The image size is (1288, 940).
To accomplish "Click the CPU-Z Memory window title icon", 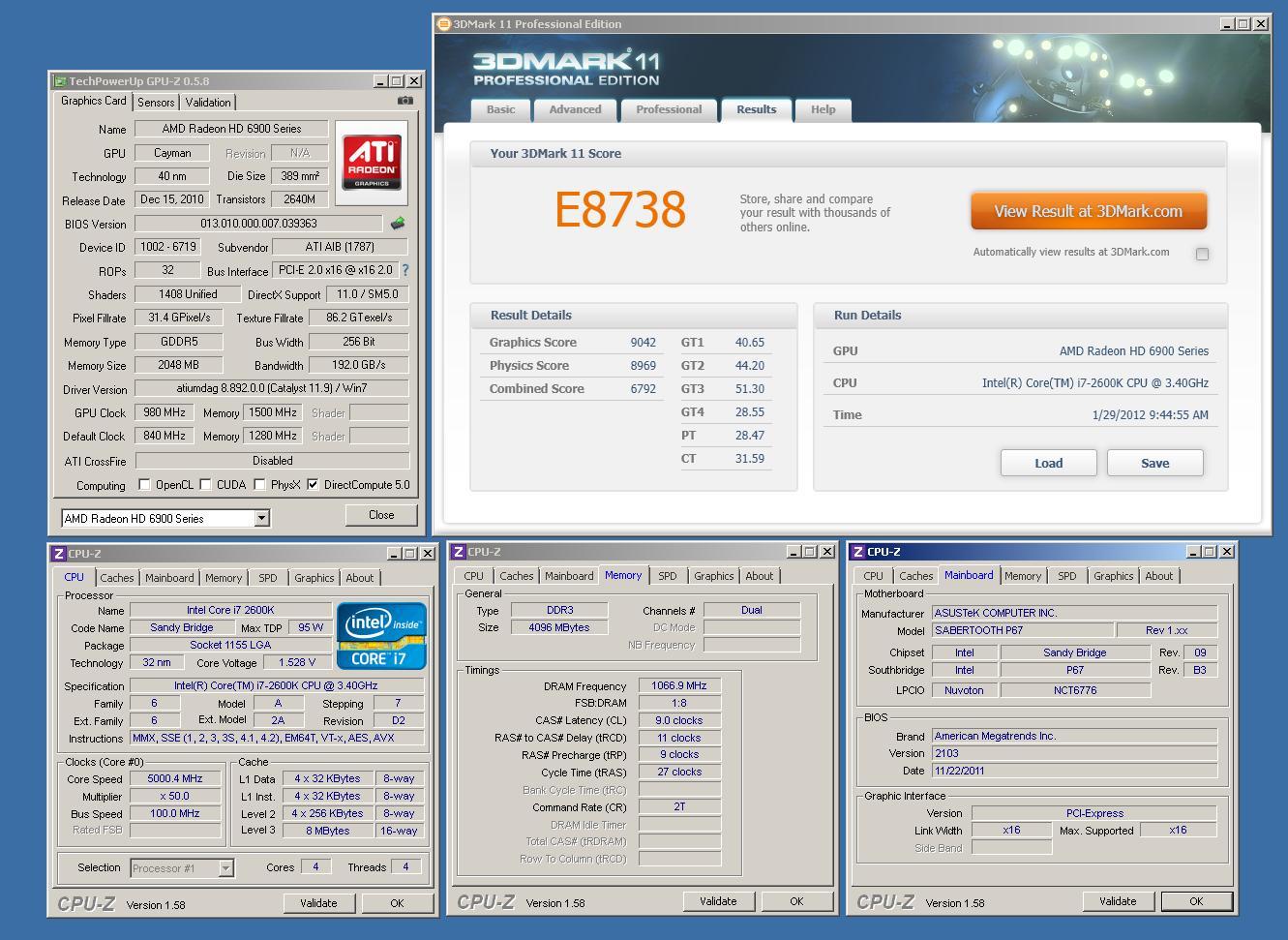I will click(x=459, y=552).
